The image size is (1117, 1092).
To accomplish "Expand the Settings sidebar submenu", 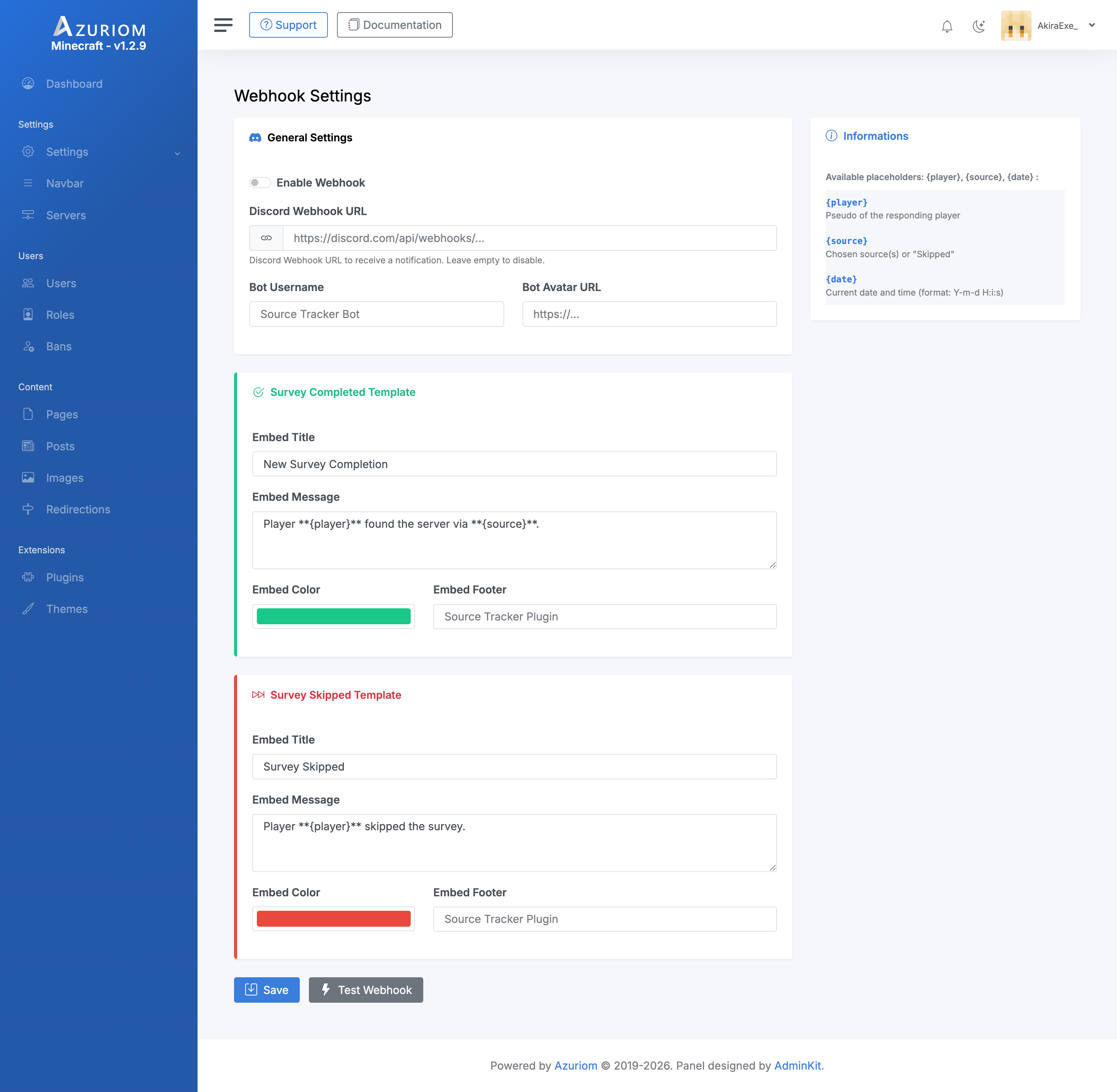I will tap(177, 153).
